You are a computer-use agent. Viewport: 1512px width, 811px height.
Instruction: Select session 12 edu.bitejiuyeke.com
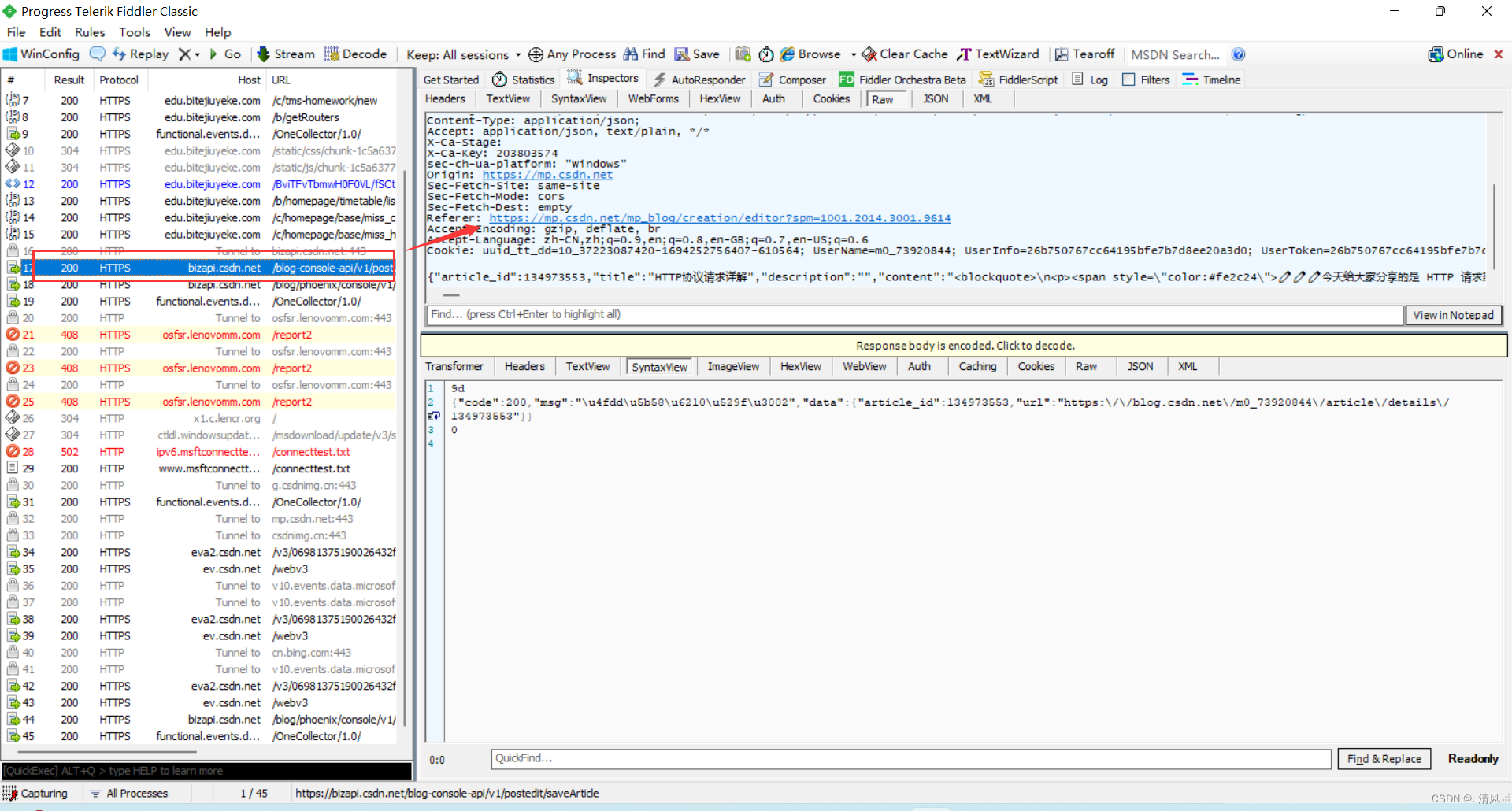pos(202,184)
